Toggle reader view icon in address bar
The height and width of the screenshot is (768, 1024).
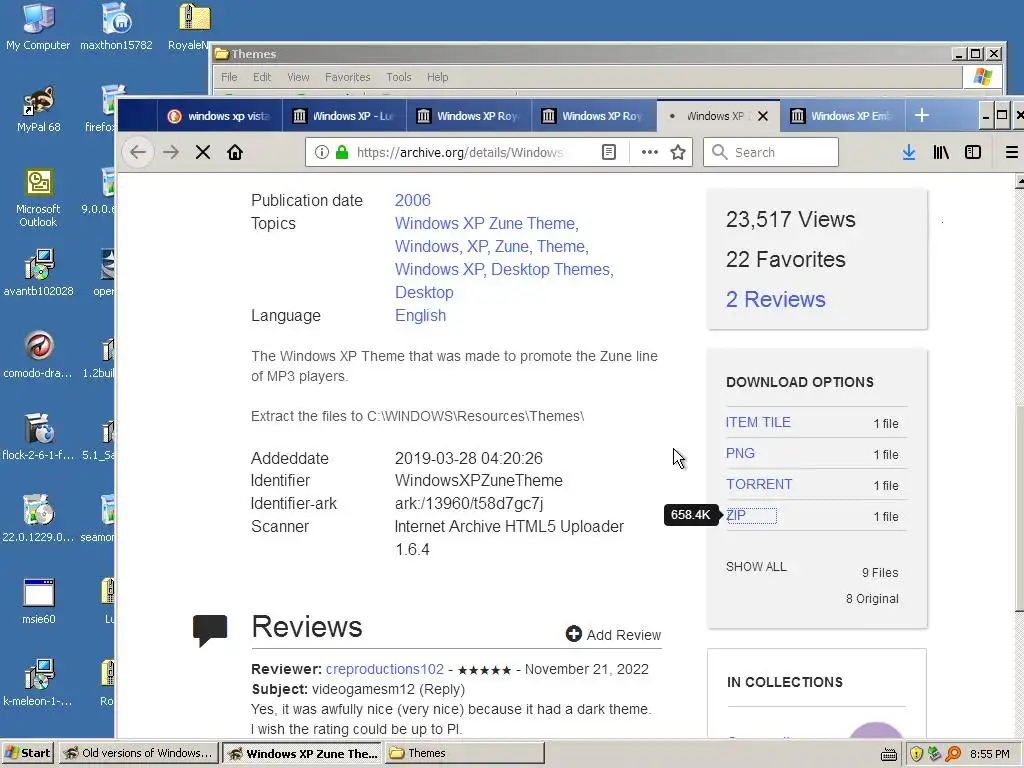(609, 152)
